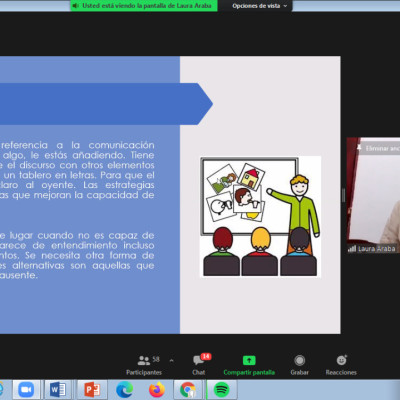Screen dimensions: 400x400
Task: Click the green screen-sharing notification bar
Action: [144, 6]
